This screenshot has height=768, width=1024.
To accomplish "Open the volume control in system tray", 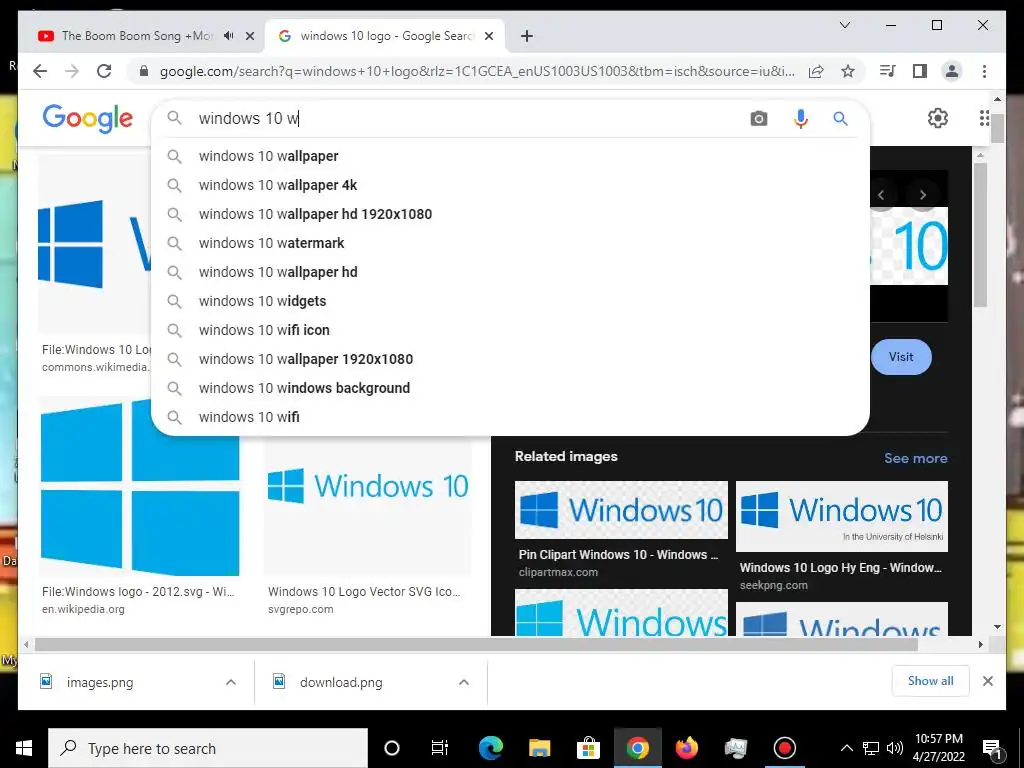I will point(895,748).
